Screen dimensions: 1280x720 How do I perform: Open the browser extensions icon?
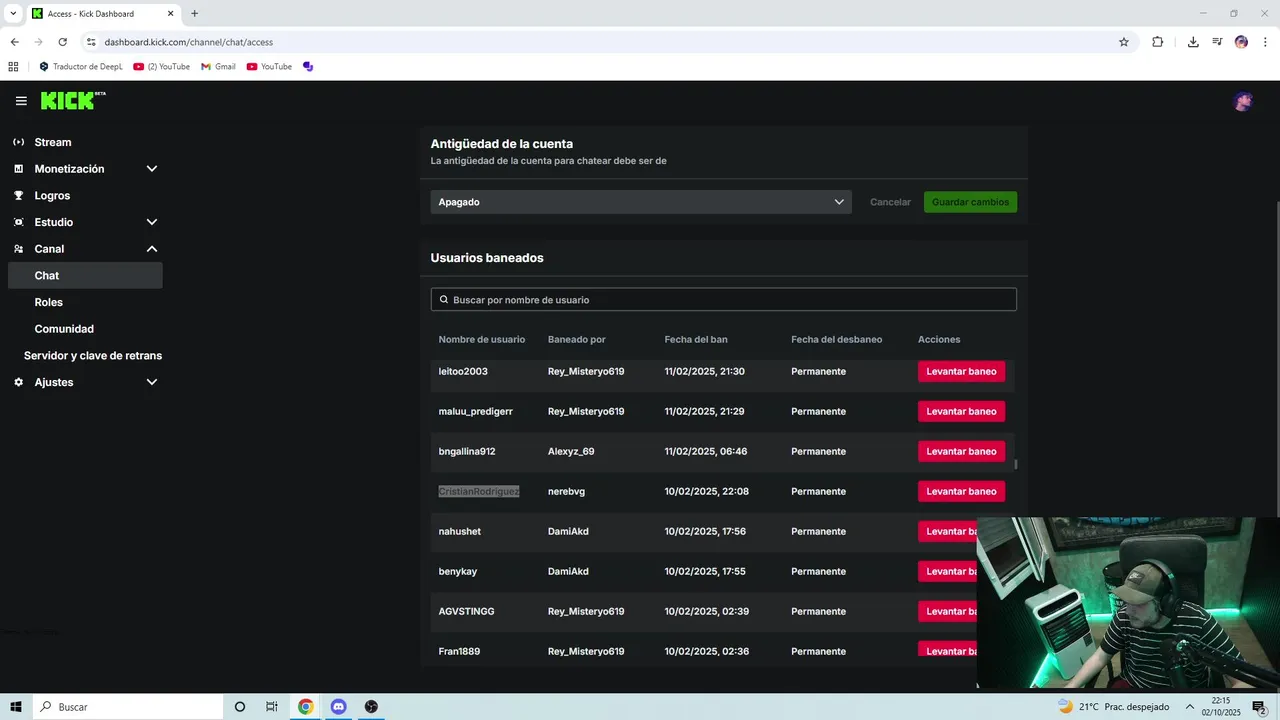coord(1157,42)
